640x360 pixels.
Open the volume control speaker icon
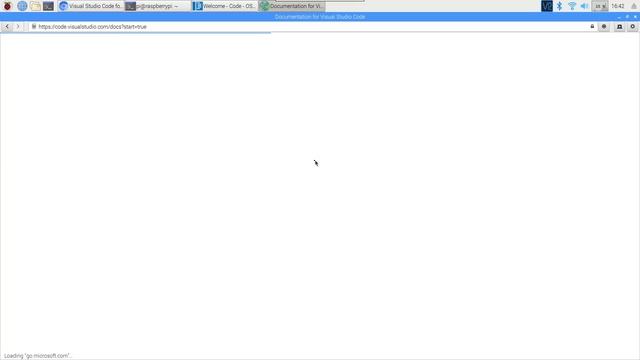pyautogui.click(x=584, y=6)
